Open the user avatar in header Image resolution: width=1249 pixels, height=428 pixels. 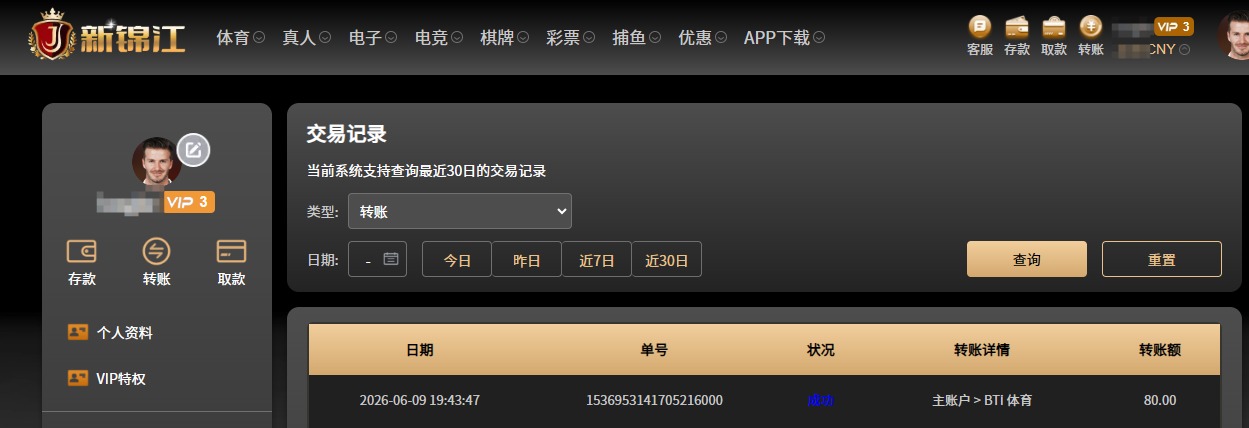[x=1234, y=36]
